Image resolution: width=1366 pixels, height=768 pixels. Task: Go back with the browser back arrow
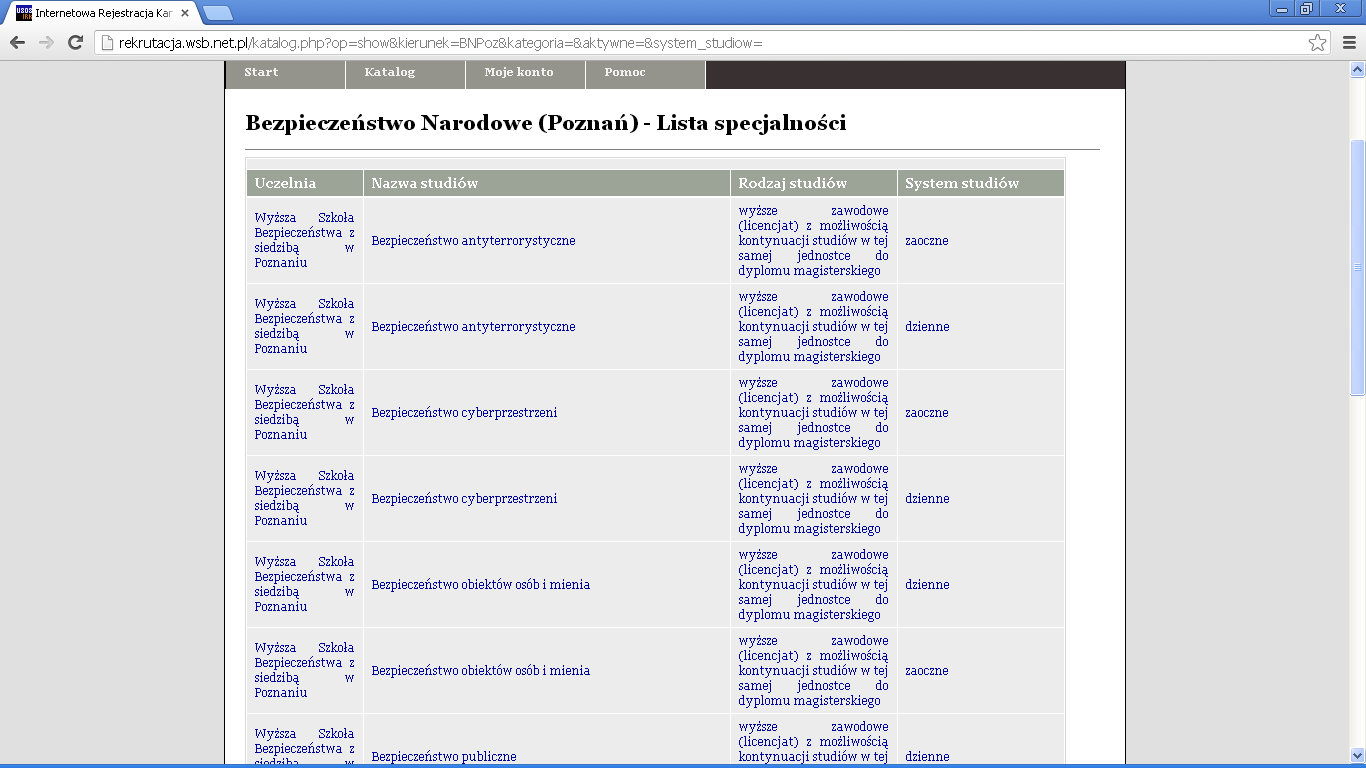[x=17, y=42]
